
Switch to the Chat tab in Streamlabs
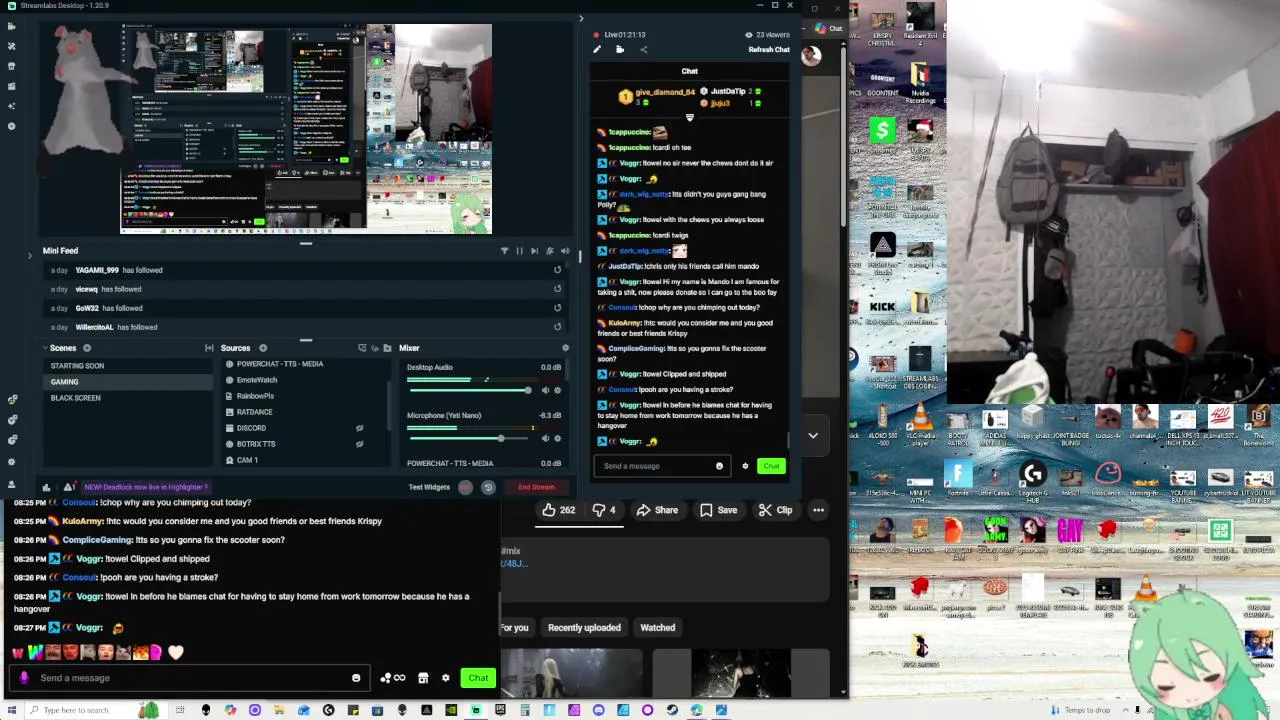(x=690, y=71)
